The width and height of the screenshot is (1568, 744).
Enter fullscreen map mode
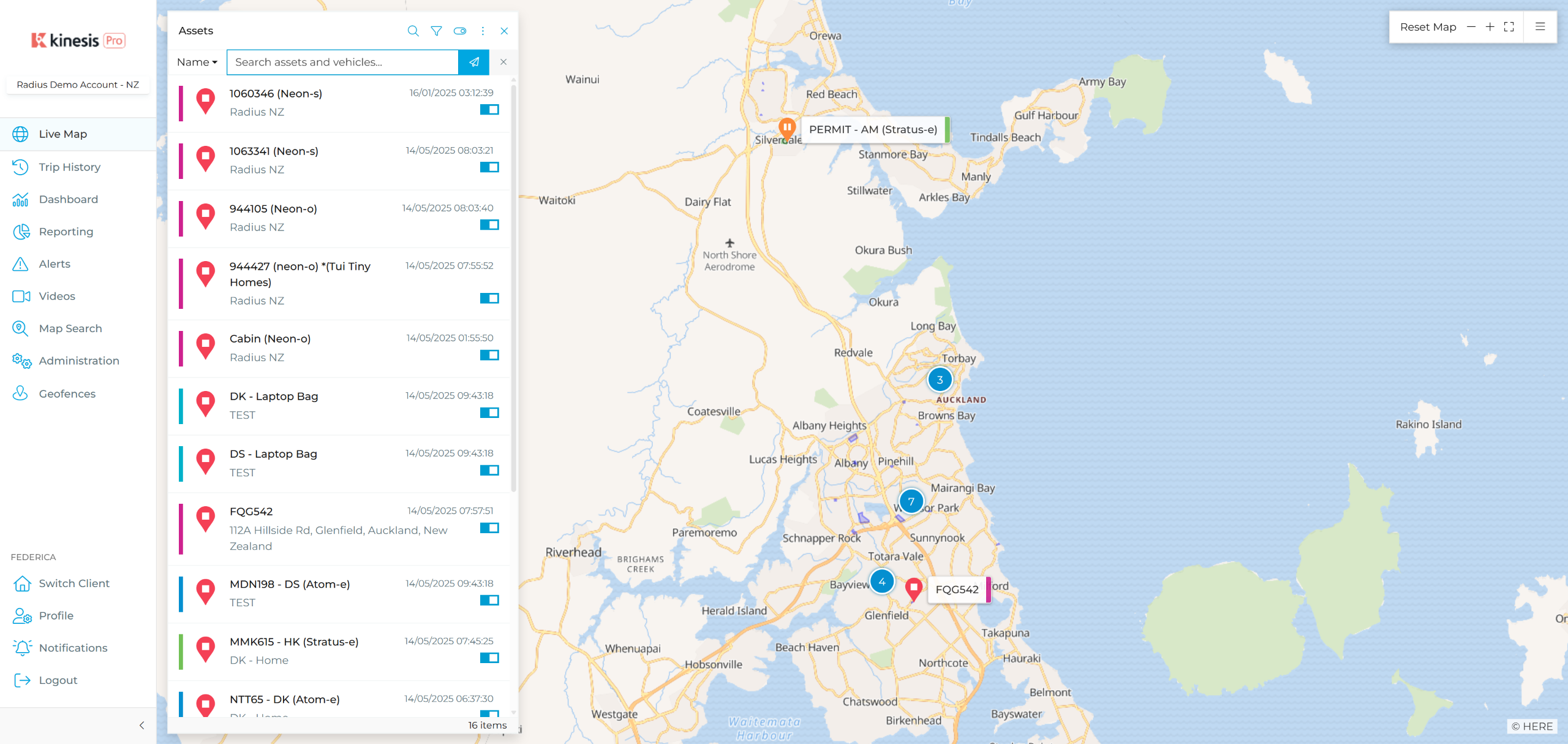coord(1509,27)
